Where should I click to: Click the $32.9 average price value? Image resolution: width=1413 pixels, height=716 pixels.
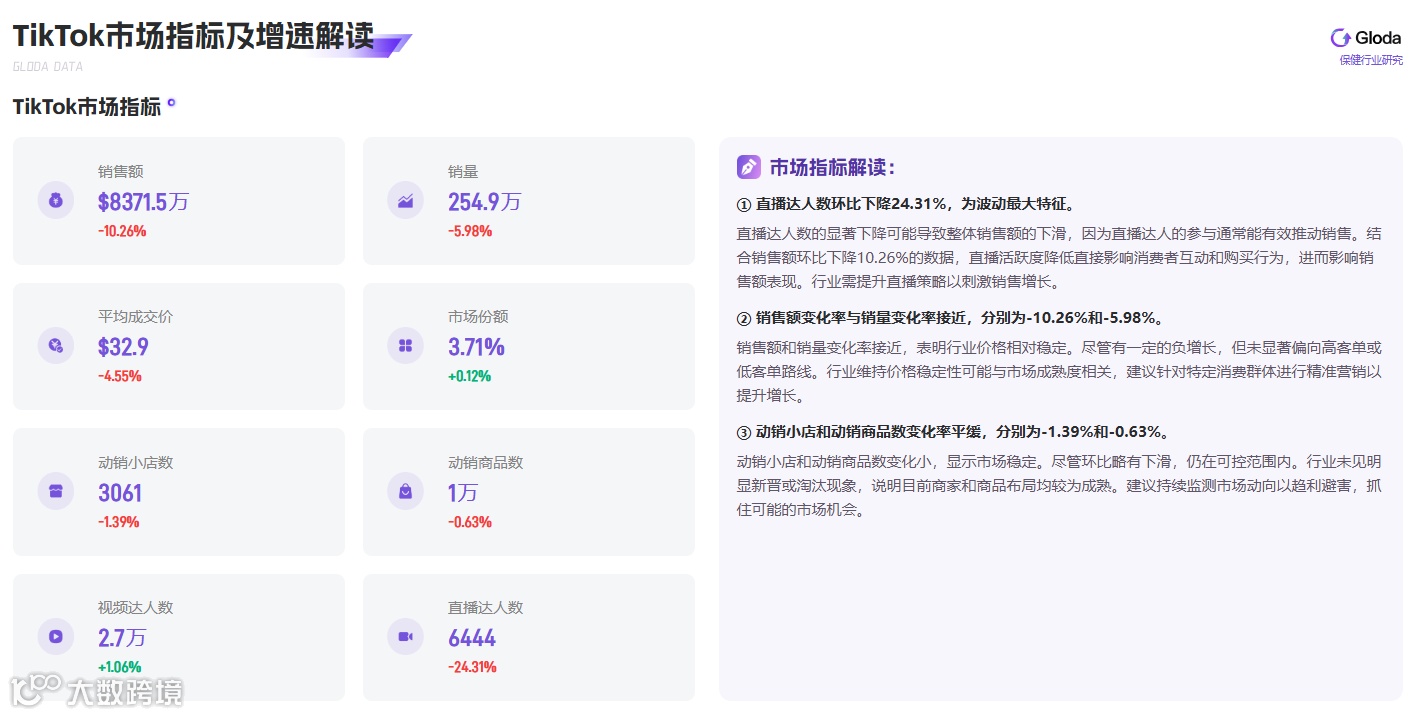[x=123, y=347]
